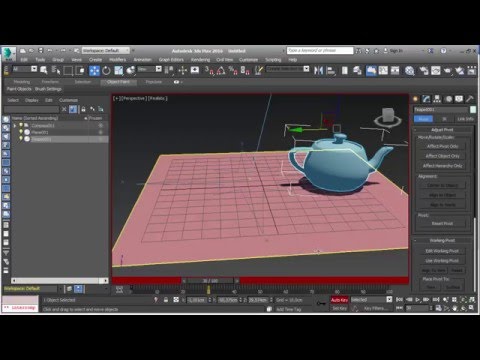Click the Select Object tool
Screen dimensions: 480x360
pyautogui.click(x=44, y=70)
